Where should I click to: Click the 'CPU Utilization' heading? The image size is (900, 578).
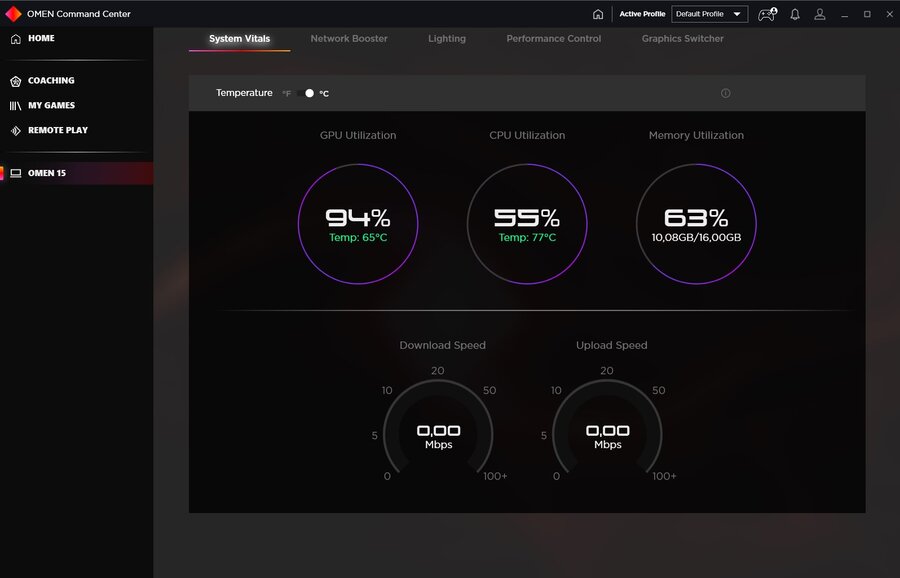(527, 135)
